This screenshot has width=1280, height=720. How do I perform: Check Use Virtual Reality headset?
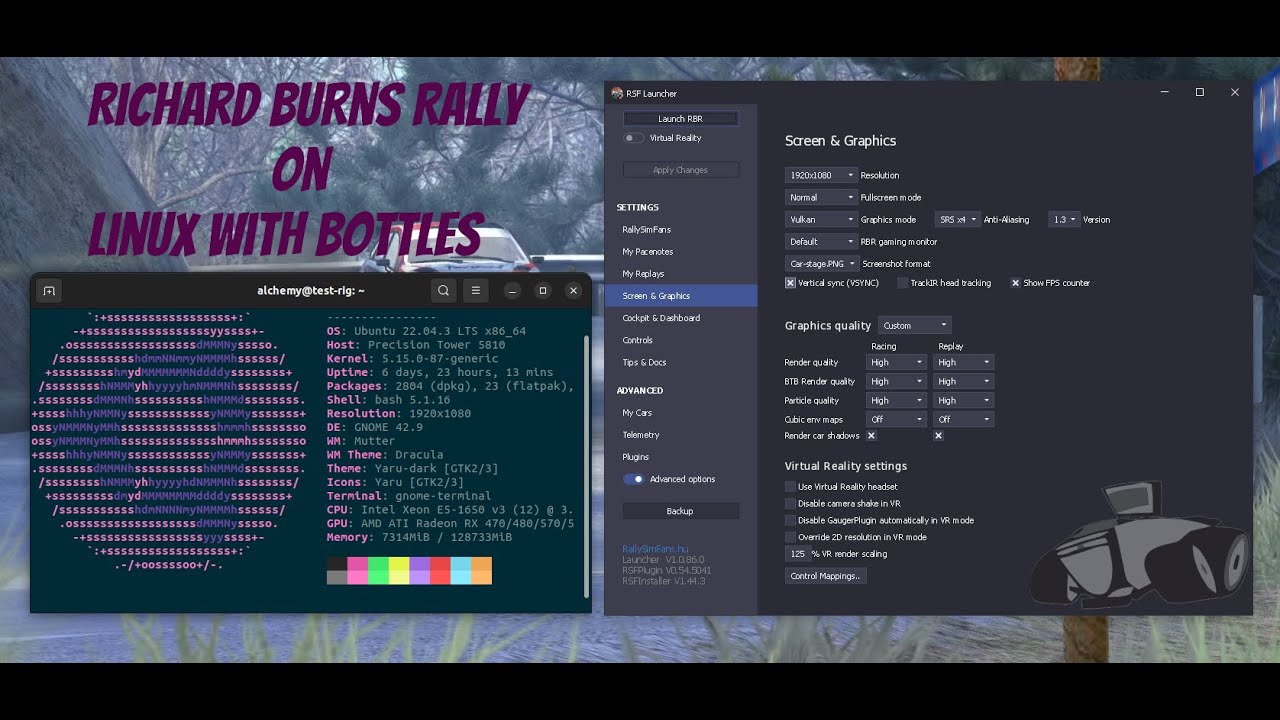tap(790, 487)
